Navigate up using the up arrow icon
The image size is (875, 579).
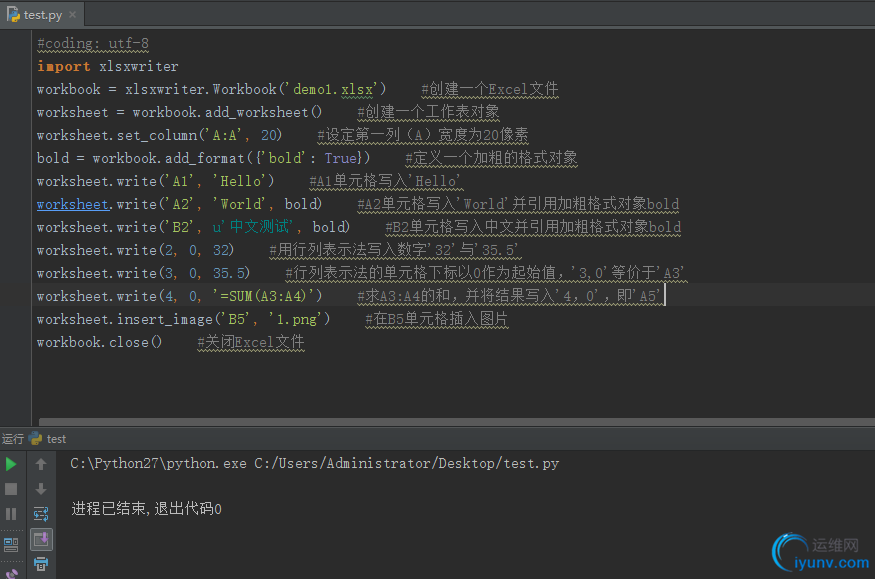click(40, 464)
